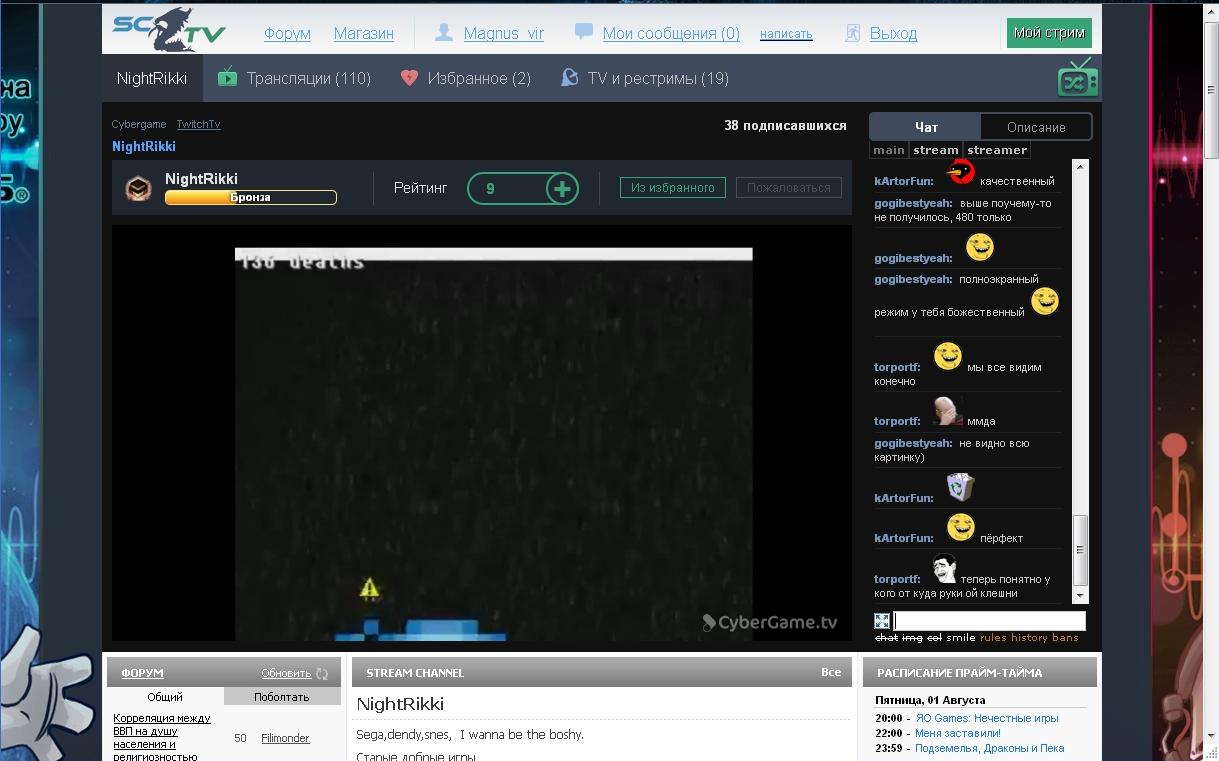Screen dimensions: 1219x761
Task: Open Мои сообщения (0) link
Action: (x=671, y=33)
